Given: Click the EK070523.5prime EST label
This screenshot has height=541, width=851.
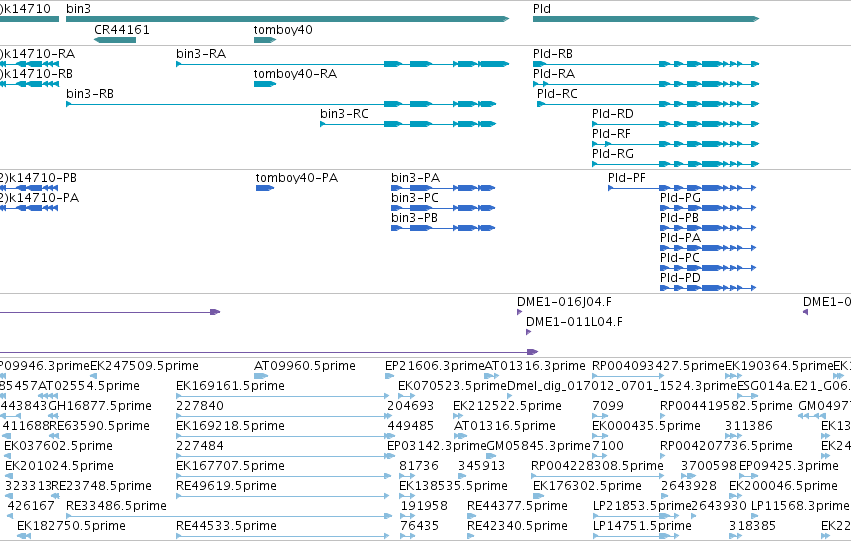Looking at the screenshot, I should click(452, 386).
